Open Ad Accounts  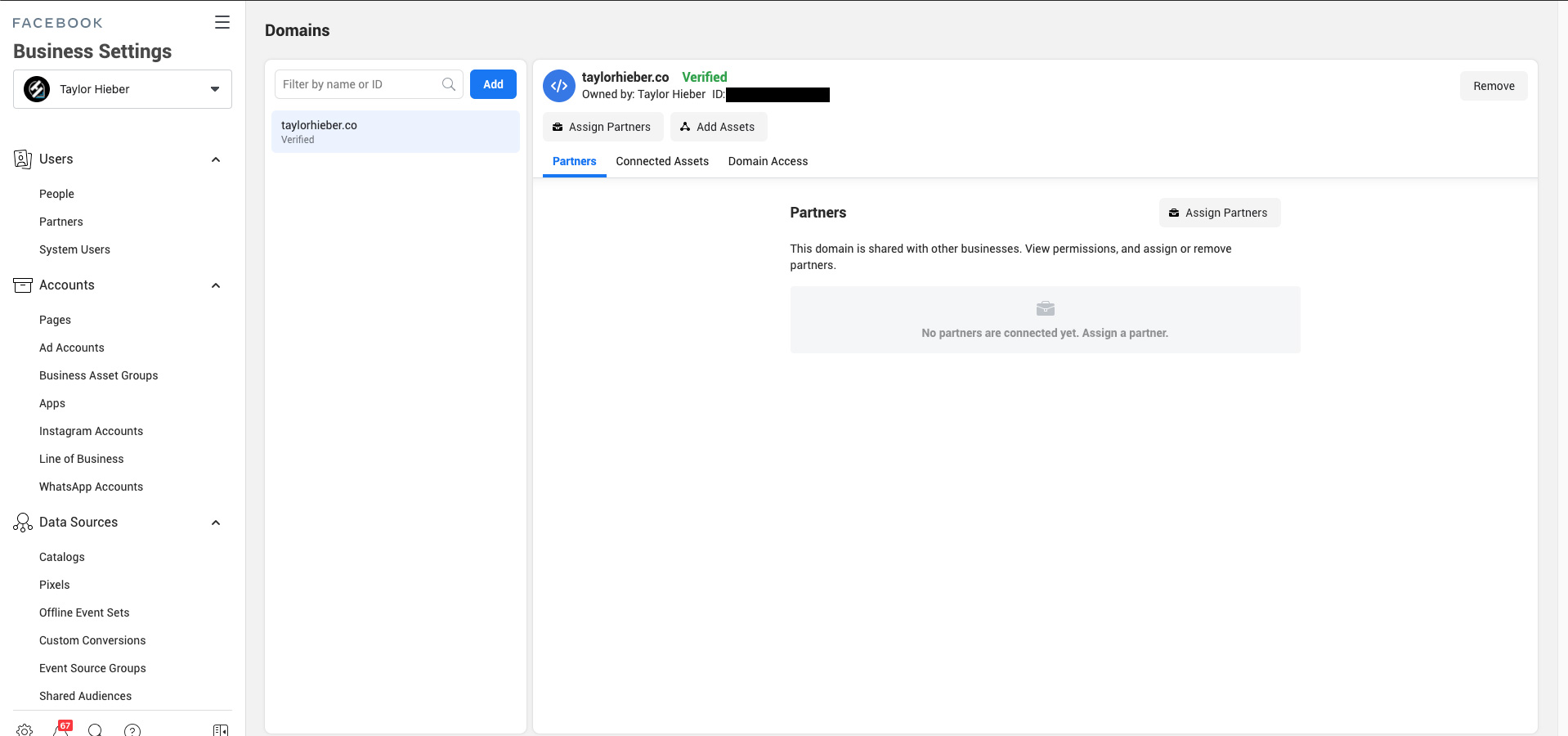click(72, 348)
